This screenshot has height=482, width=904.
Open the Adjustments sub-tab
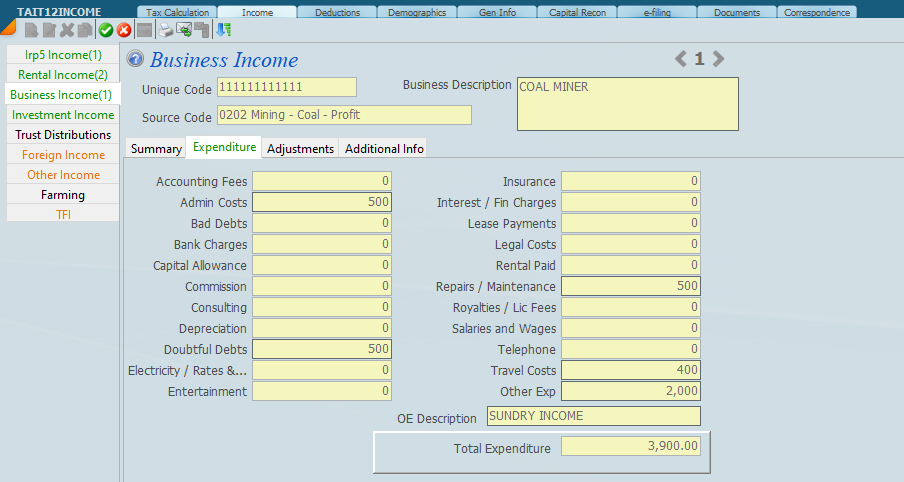click(x=300, y=148)
